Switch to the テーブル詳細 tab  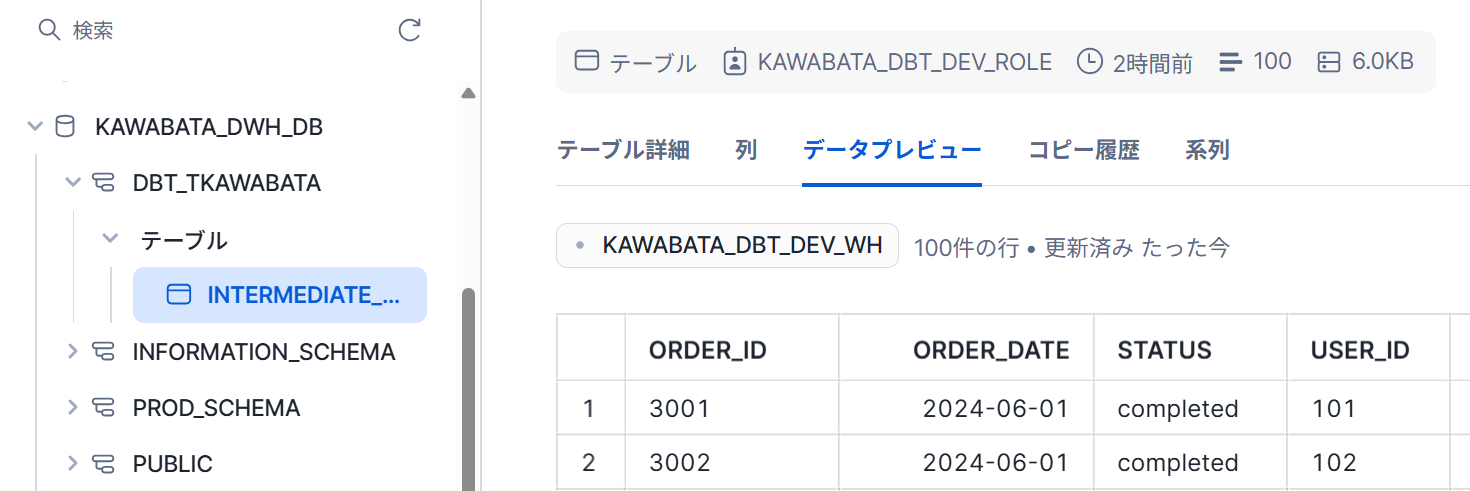pyautogui.click(x=623, y=150)
